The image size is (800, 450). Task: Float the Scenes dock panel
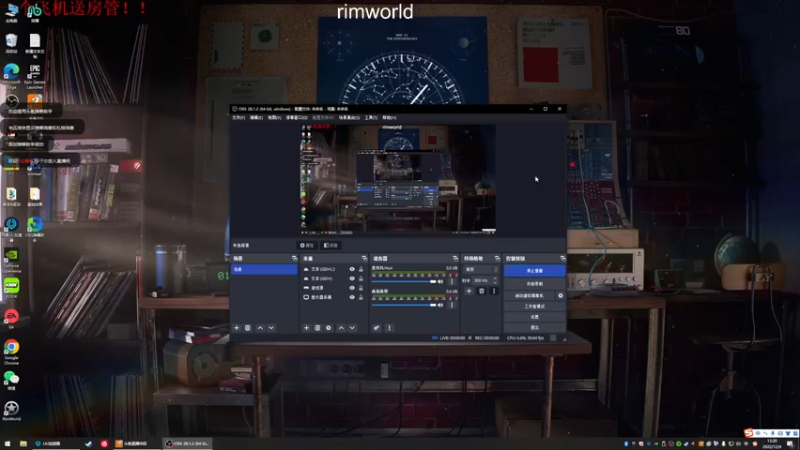tap(294, 258)
